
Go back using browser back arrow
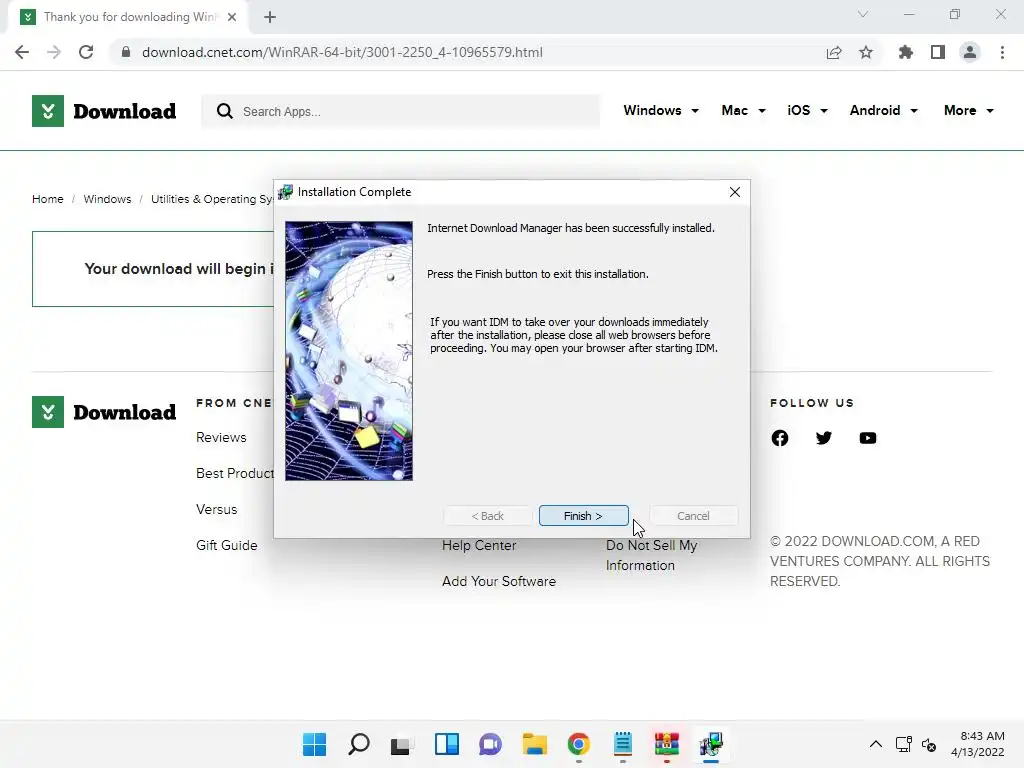click(x=22, y=52)
